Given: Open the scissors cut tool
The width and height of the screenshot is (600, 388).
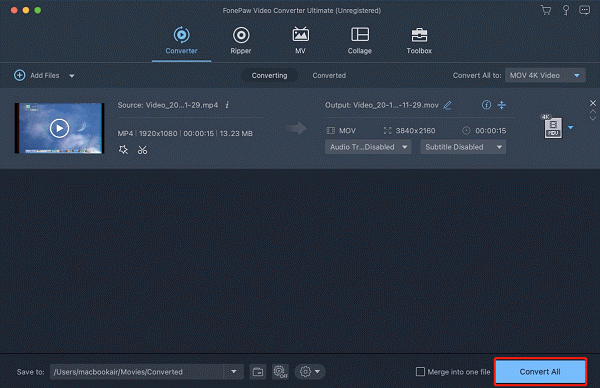Looking at the screenshot, I should pyautogui.click(x=142, y=150).
